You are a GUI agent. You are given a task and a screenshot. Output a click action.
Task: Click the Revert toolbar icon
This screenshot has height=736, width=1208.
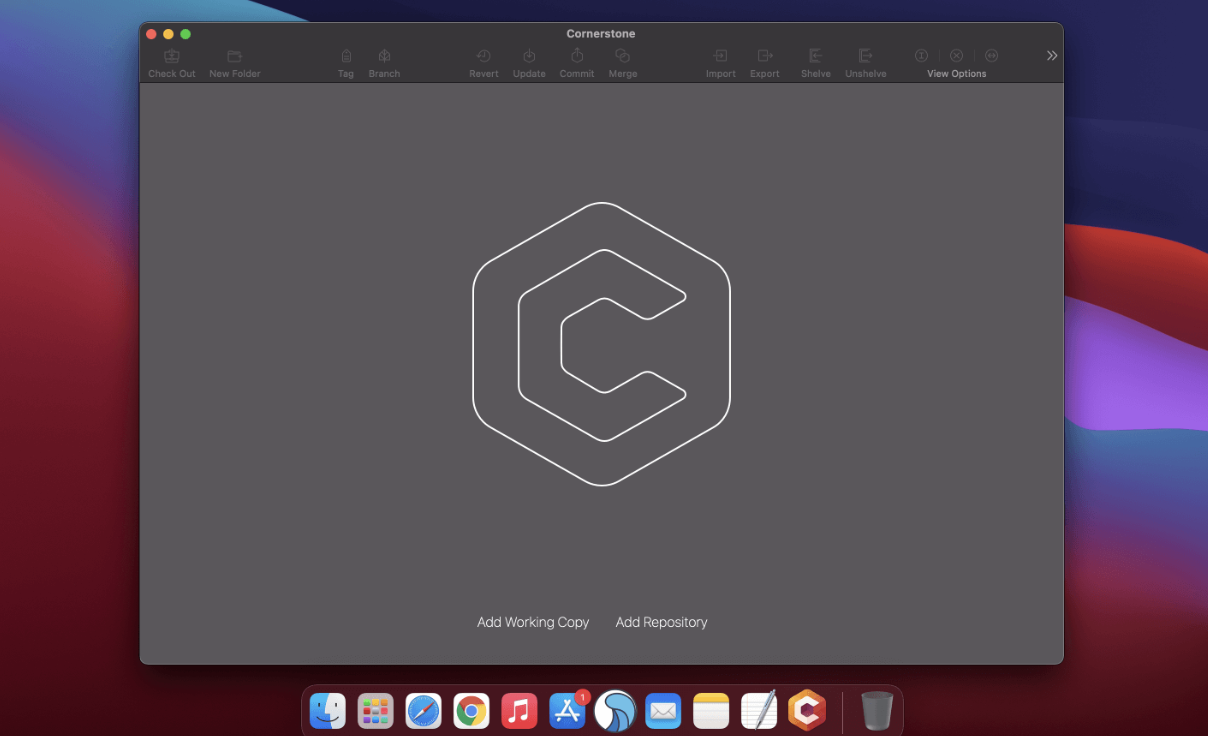pos(483,57)
